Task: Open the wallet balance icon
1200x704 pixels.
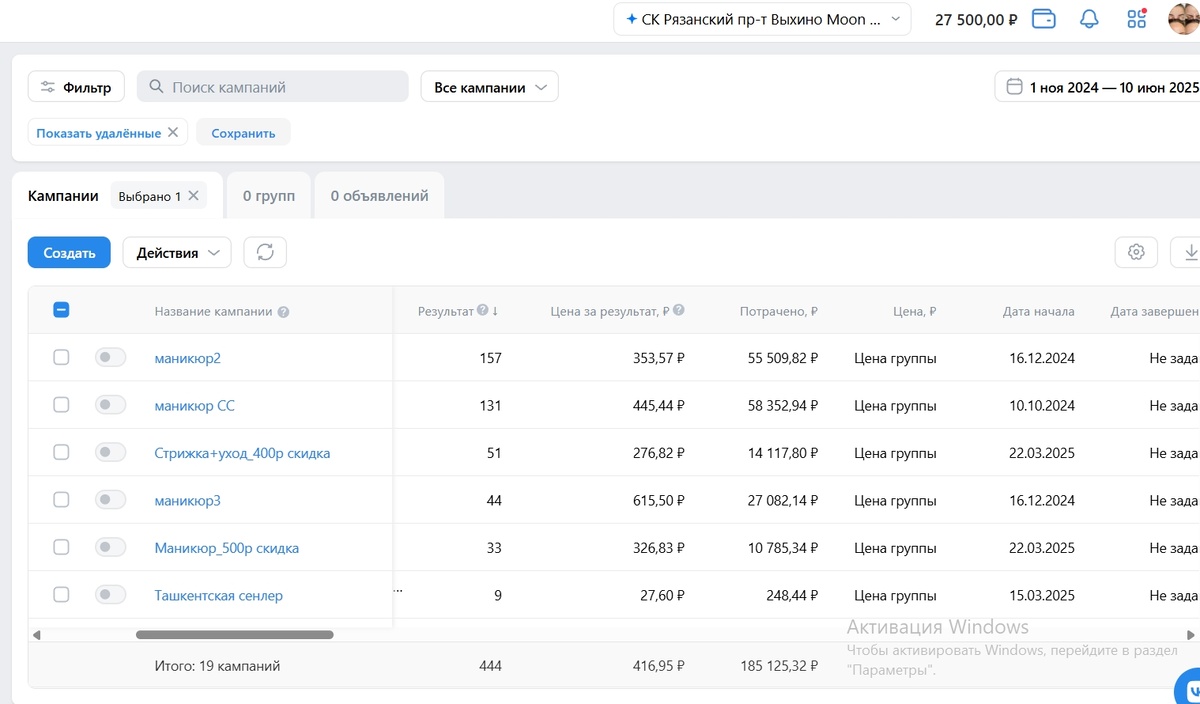Action: pos(1043,19)
